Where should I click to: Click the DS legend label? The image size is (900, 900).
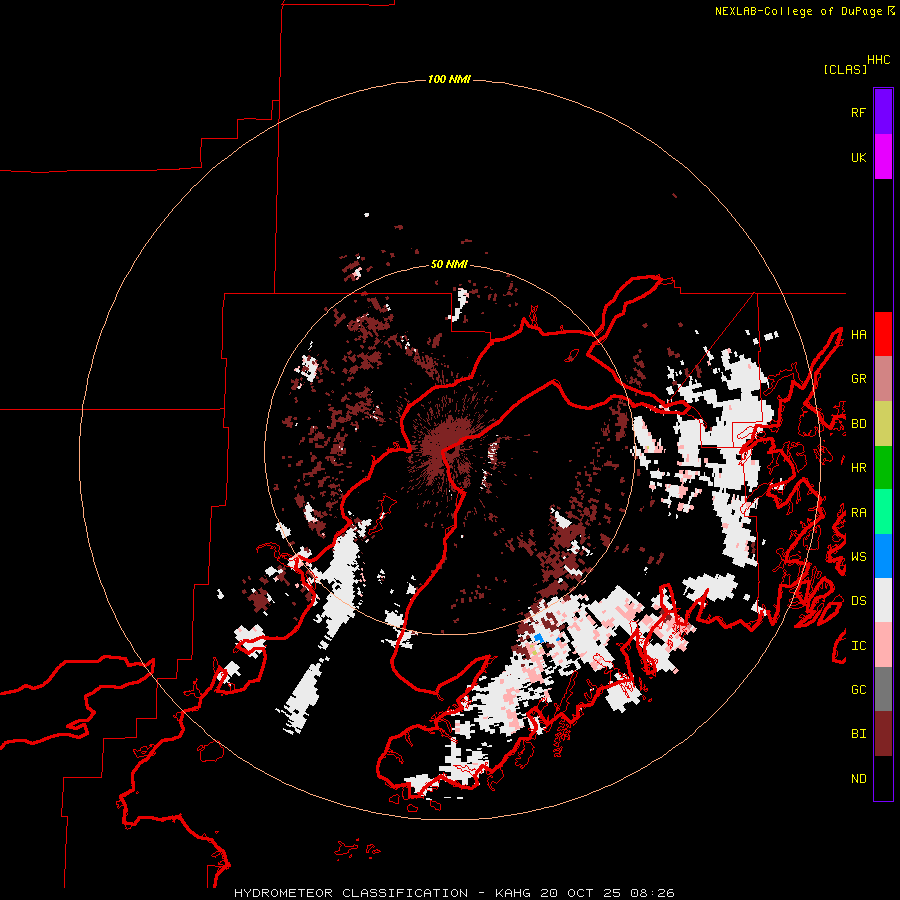click(858, 600)
